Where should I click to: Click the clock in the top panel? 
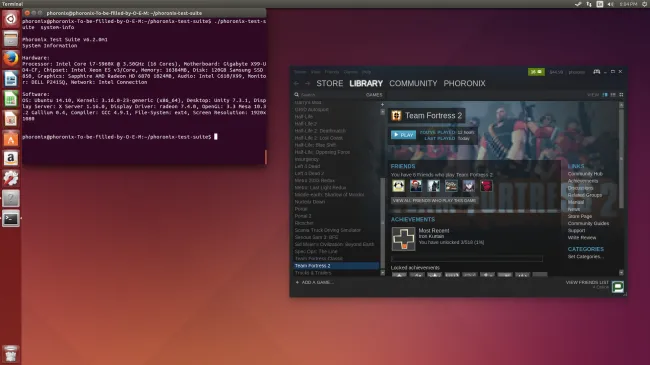click(628, 4)
